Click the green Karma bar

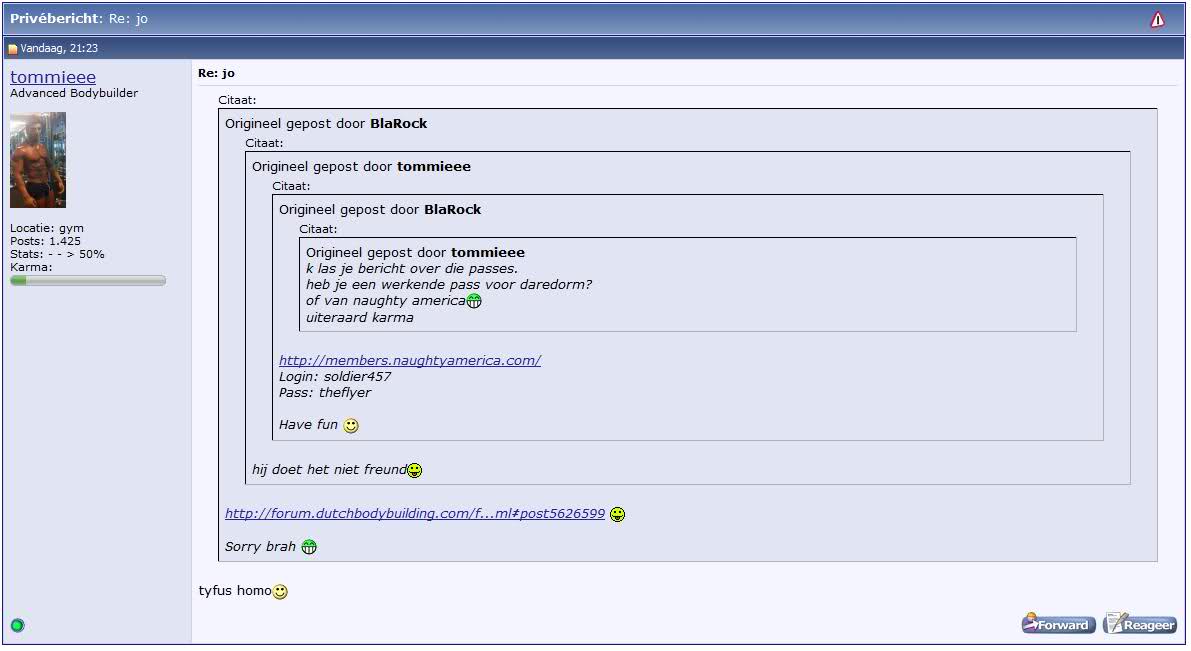coord(87,281)
